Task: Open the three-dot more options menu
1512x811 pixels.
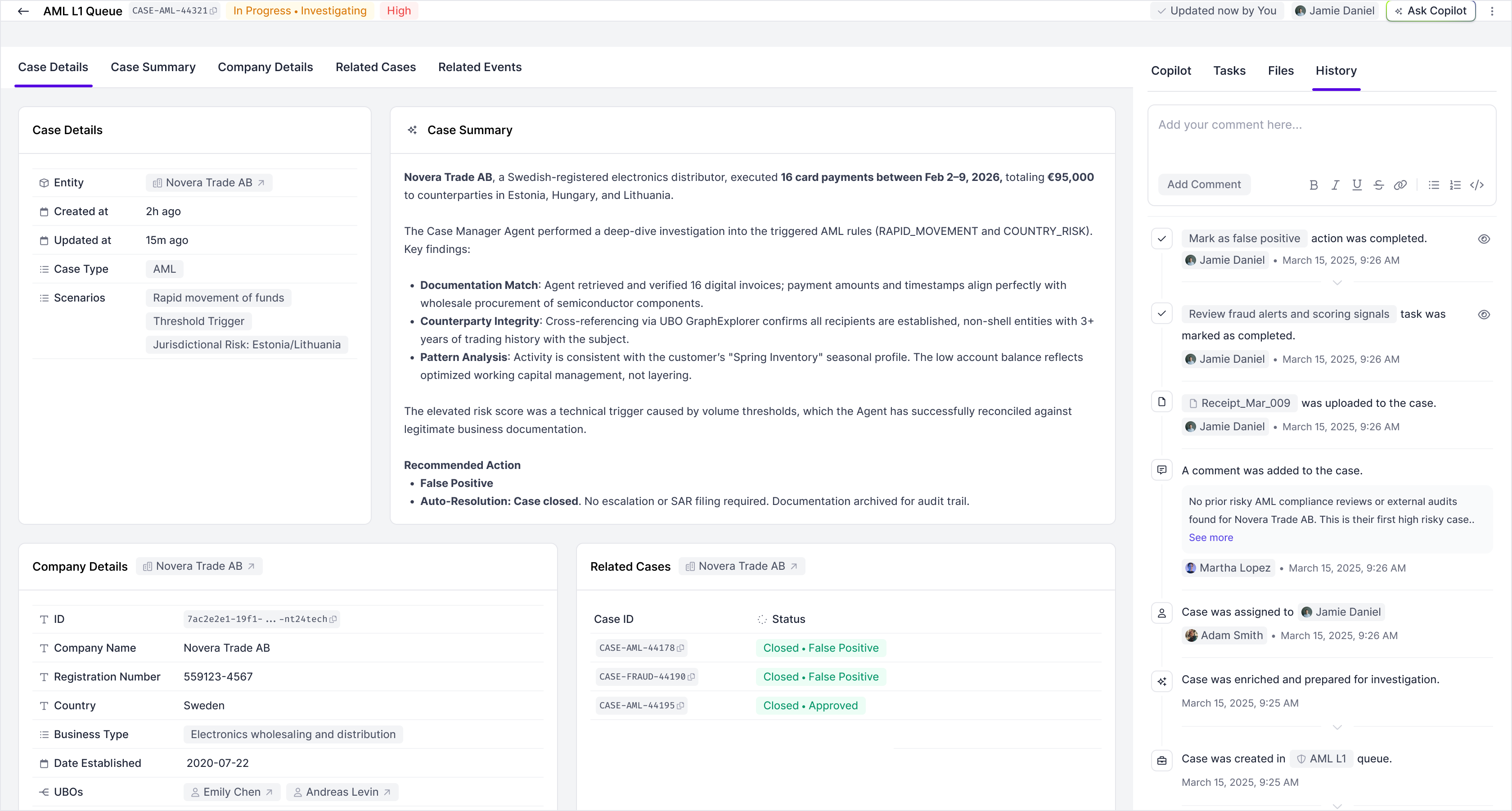Action: click(1492, 11)
